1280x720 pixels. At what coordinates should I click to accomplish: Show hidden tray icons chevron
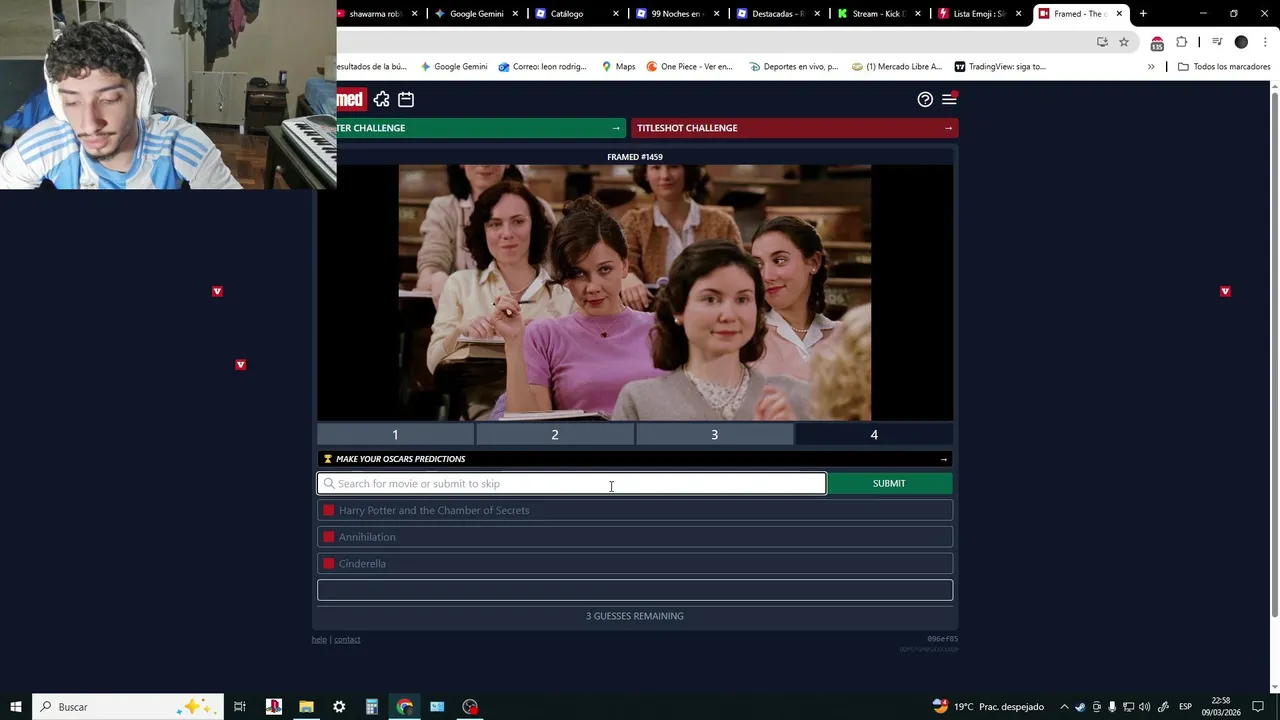[x=1064, y=707]
